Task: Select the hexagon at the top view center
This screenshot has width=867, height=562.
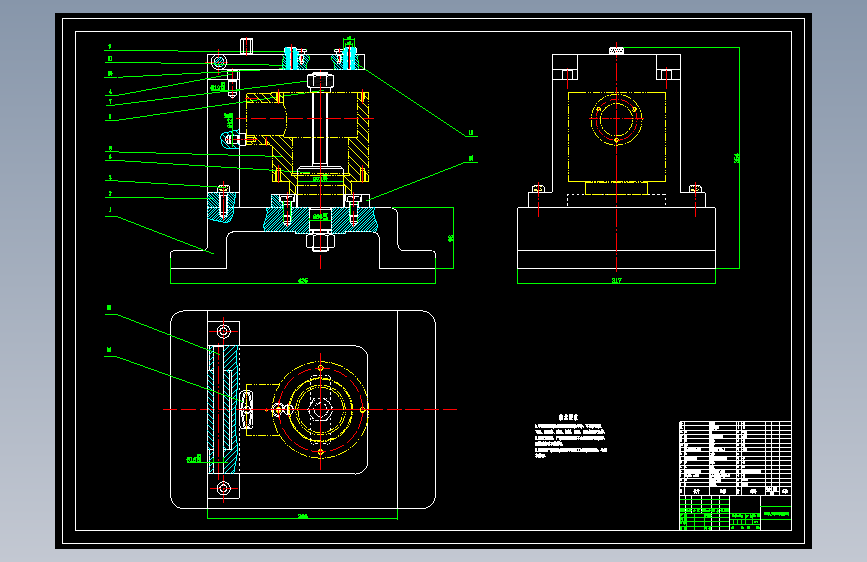Action: pyautogui.click(x=320, y=410)
